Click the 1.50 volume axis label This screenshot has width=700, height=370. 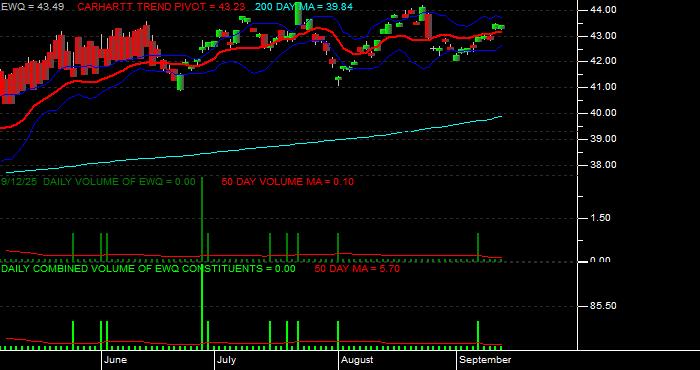(x=600, y=218)
